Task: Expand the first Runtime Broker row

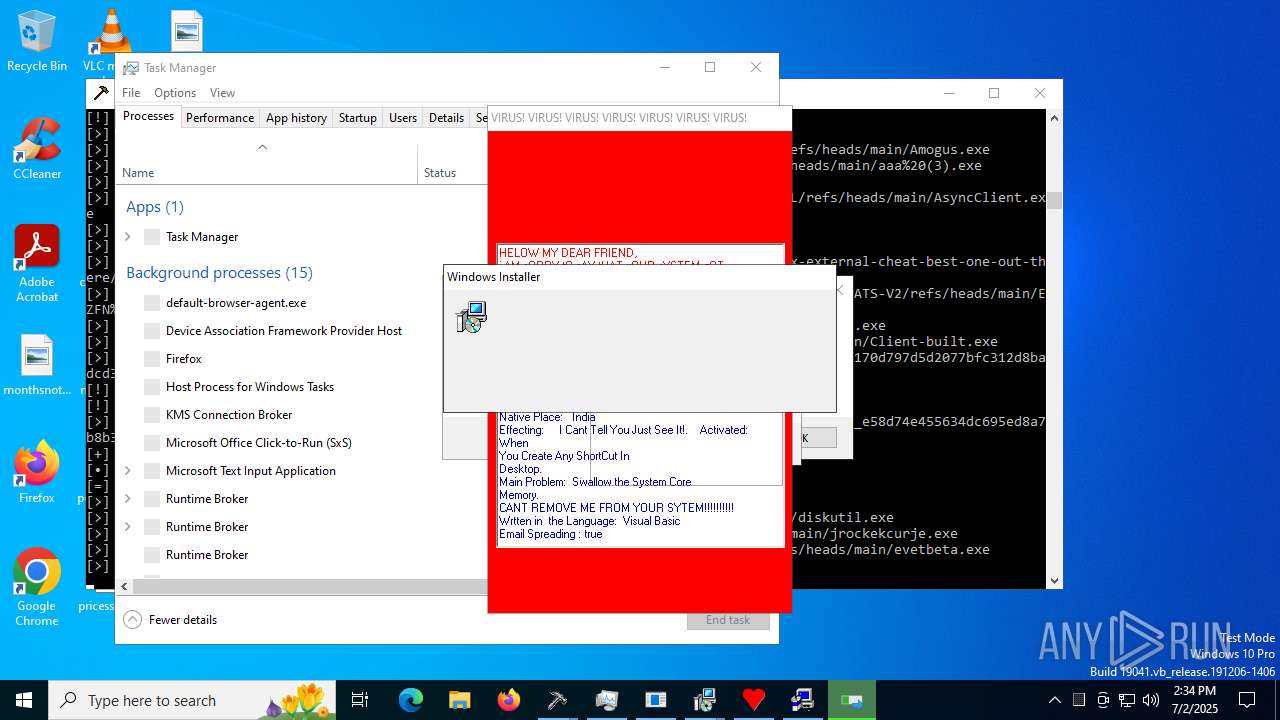Action: 128,499
